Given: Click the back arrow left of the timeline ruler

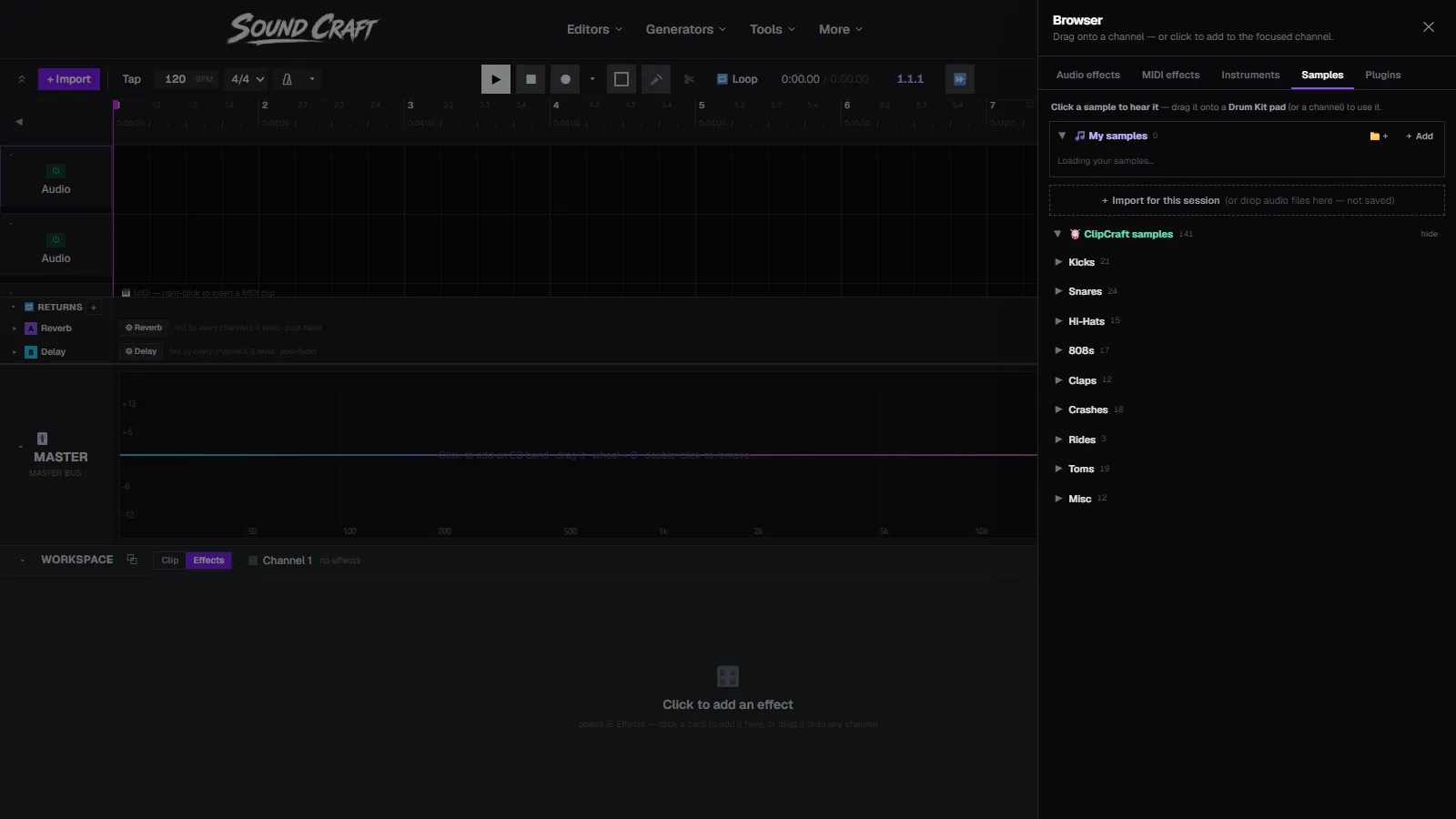Looking at the screenshot, I should pos(19,122).
